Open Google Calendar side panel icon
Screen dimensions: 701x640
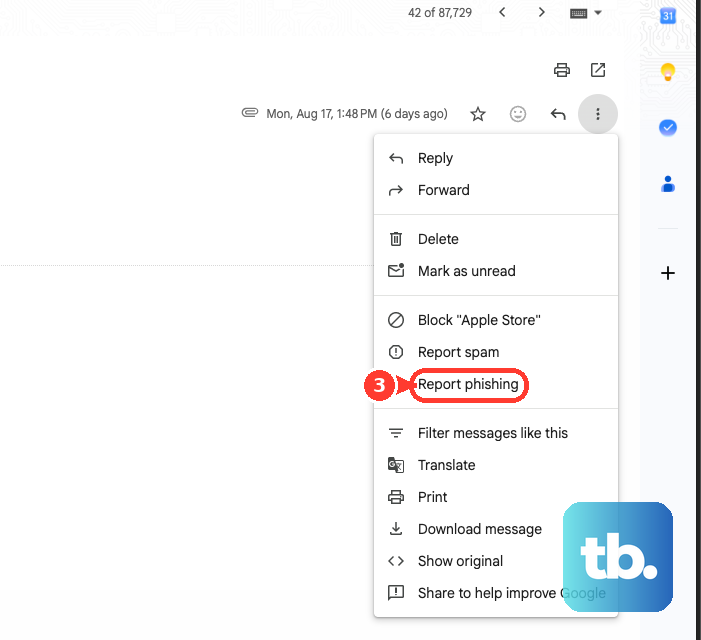pos(667,16)
